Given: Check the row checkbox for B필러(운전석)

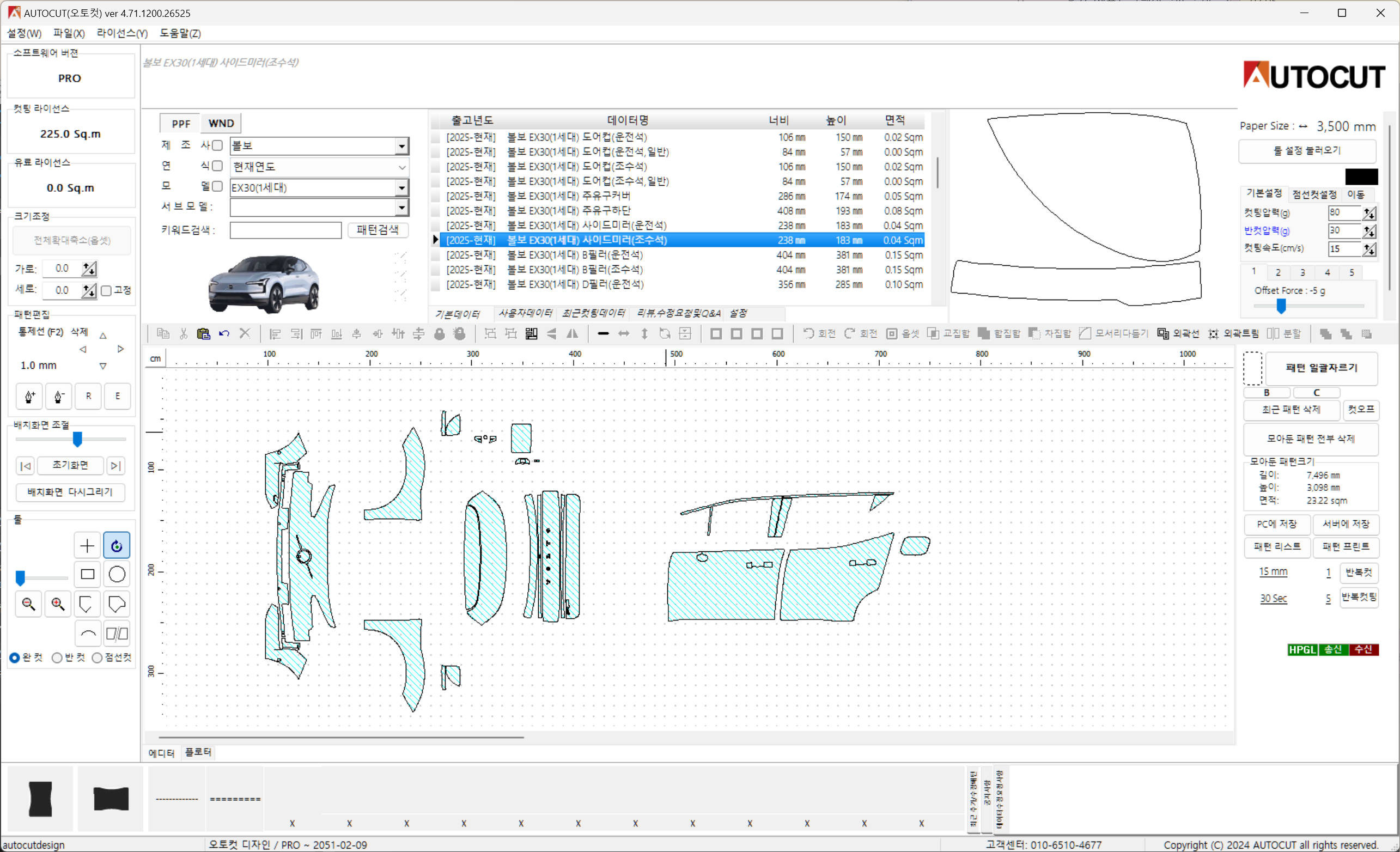Looking at the screenshot, I should coord(436,255).
